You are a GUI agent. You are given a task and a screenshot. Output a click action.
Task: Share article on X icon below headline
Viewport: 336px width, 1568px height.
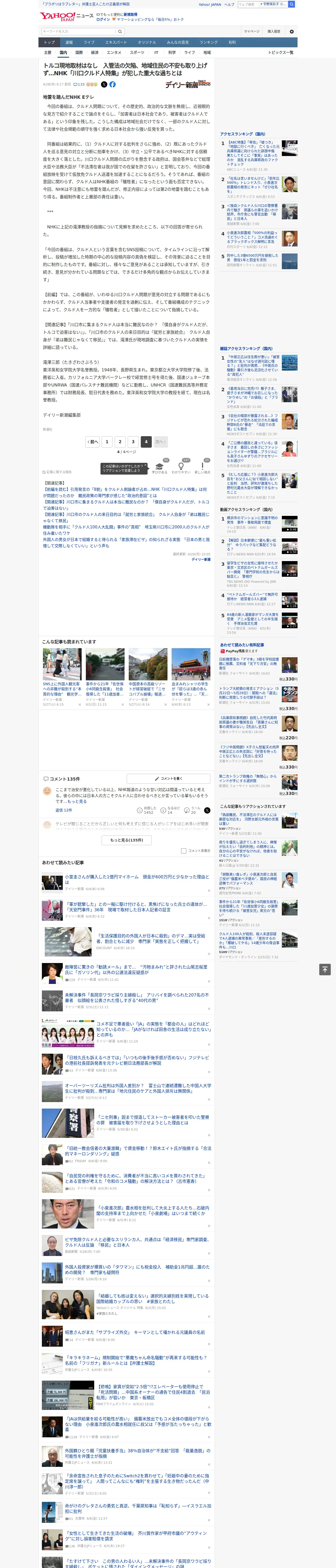coord(104,85)
